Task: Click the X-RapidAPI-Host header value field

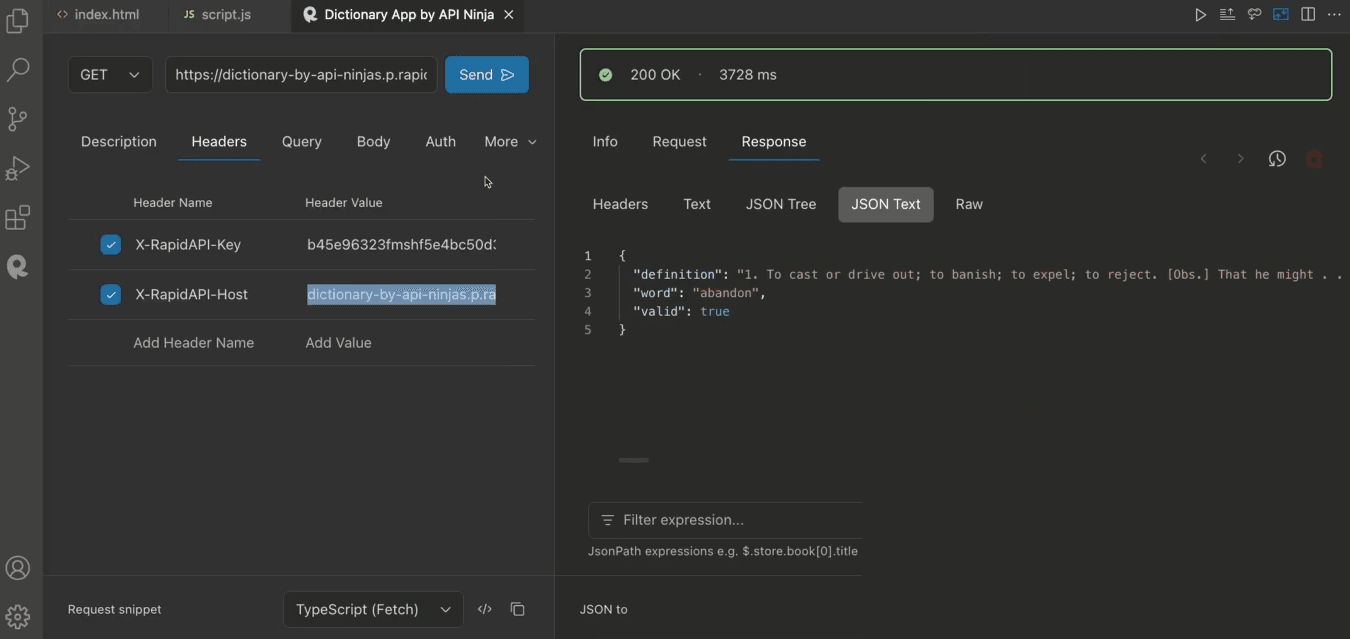Action: (x=401, y=295)
